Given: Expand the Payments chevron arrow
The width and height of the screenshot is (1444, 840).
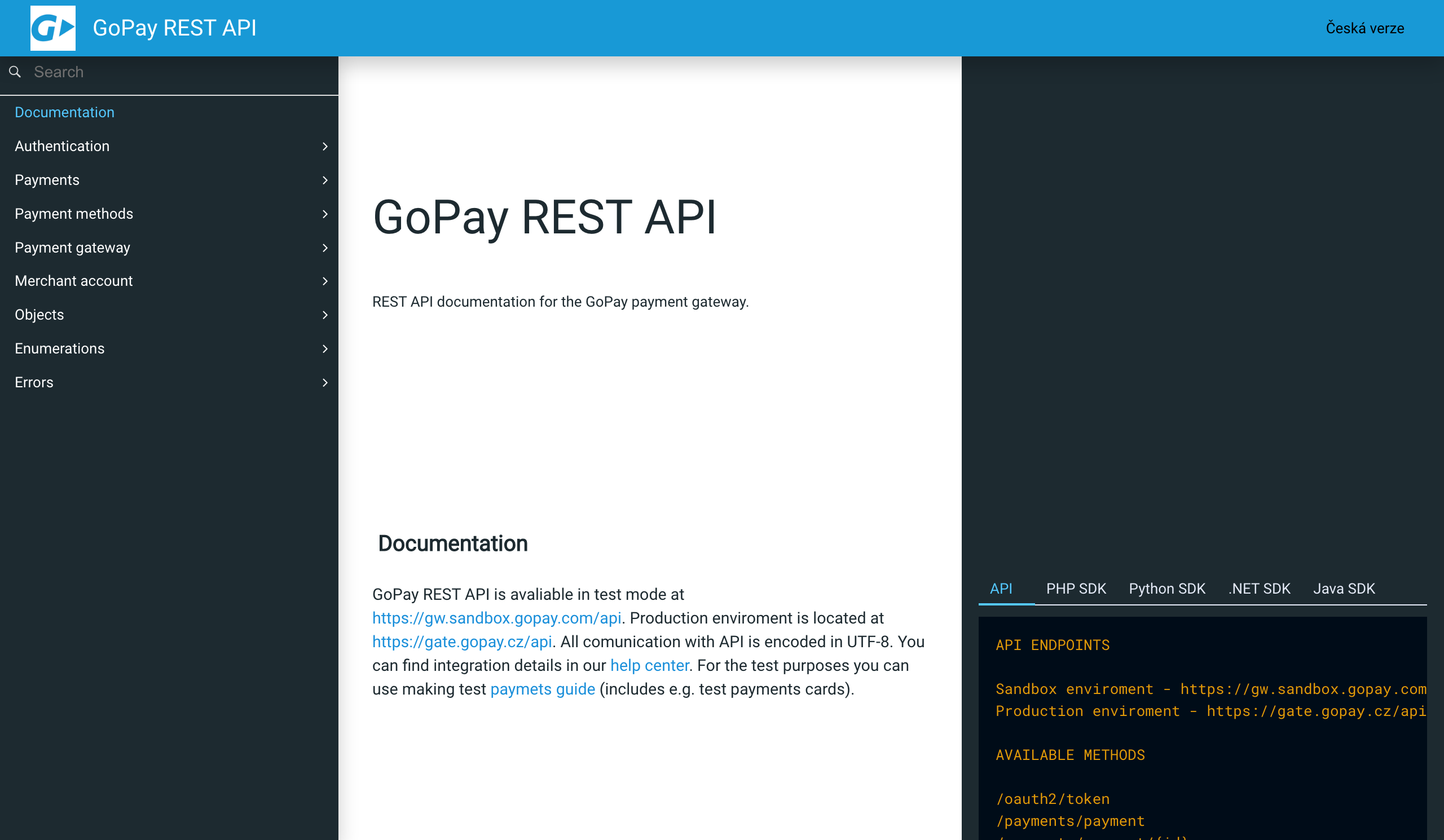Looking at the screenshot, I should click(x=325, y=180).
